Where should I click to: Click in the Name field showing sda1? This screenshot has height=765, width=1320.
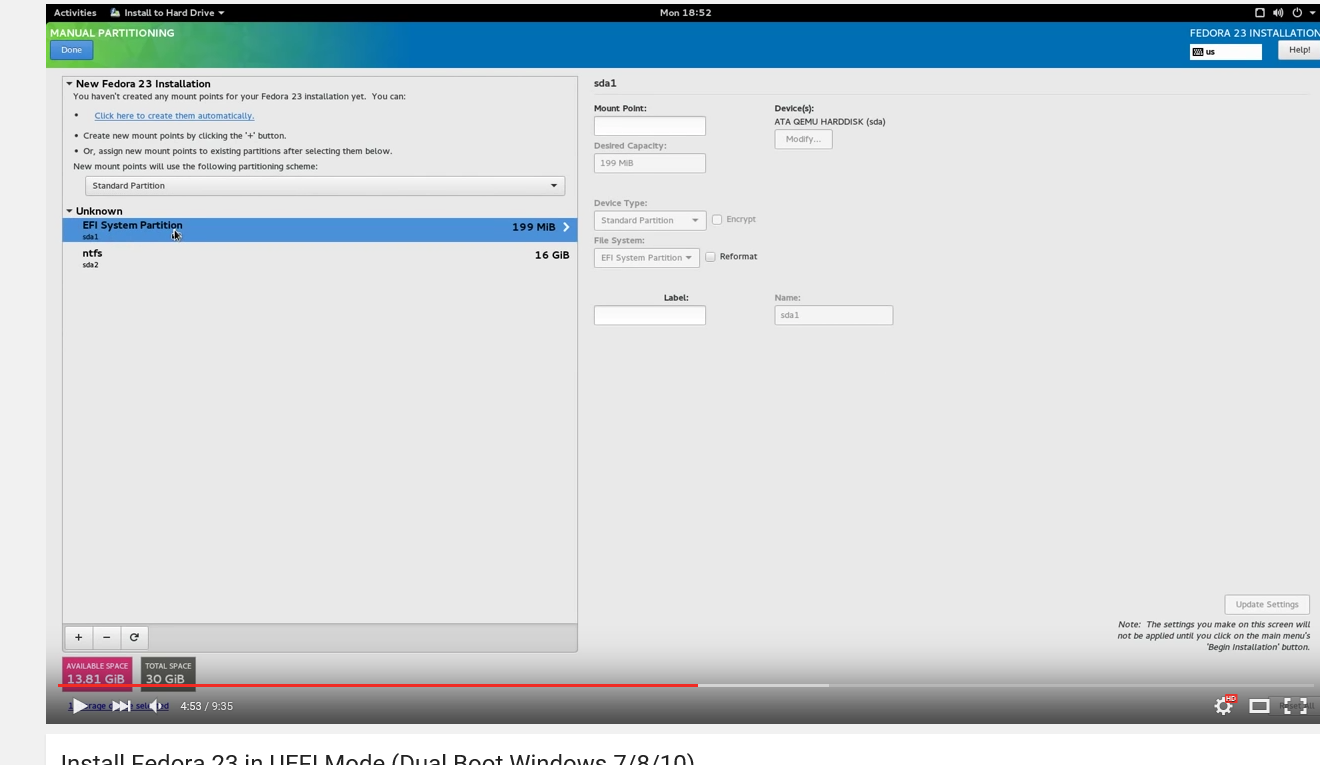(x=834, y=315)
